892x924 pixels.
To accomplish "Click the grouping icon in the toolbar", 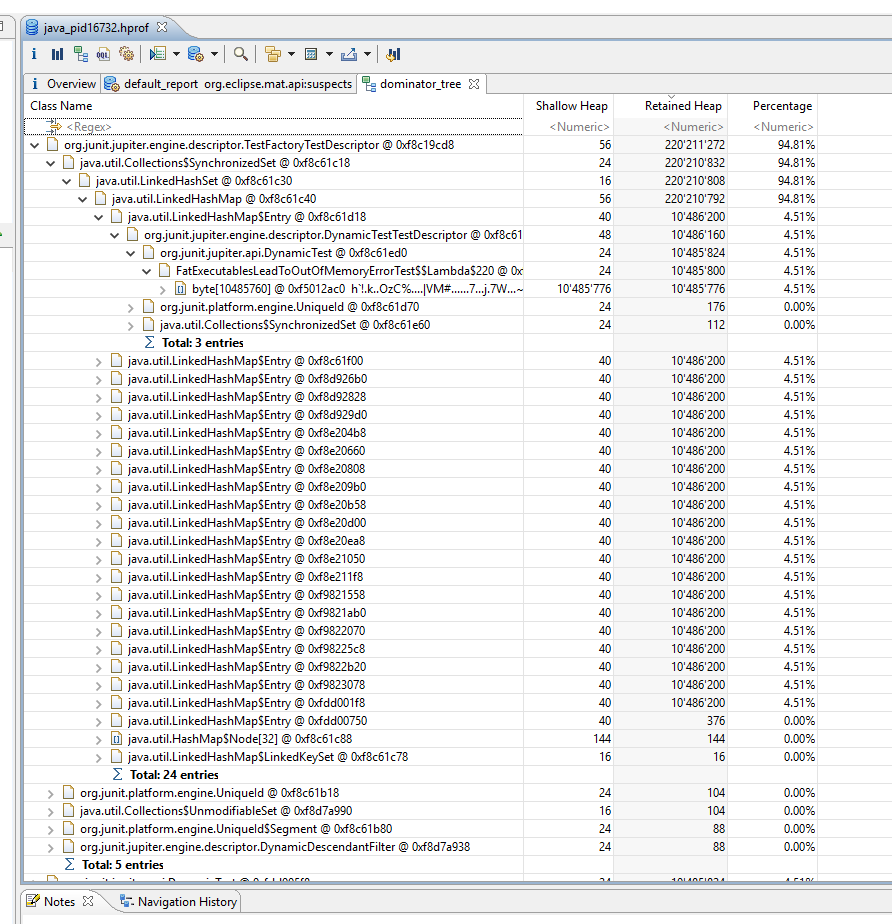I will [x=271, y=54].
